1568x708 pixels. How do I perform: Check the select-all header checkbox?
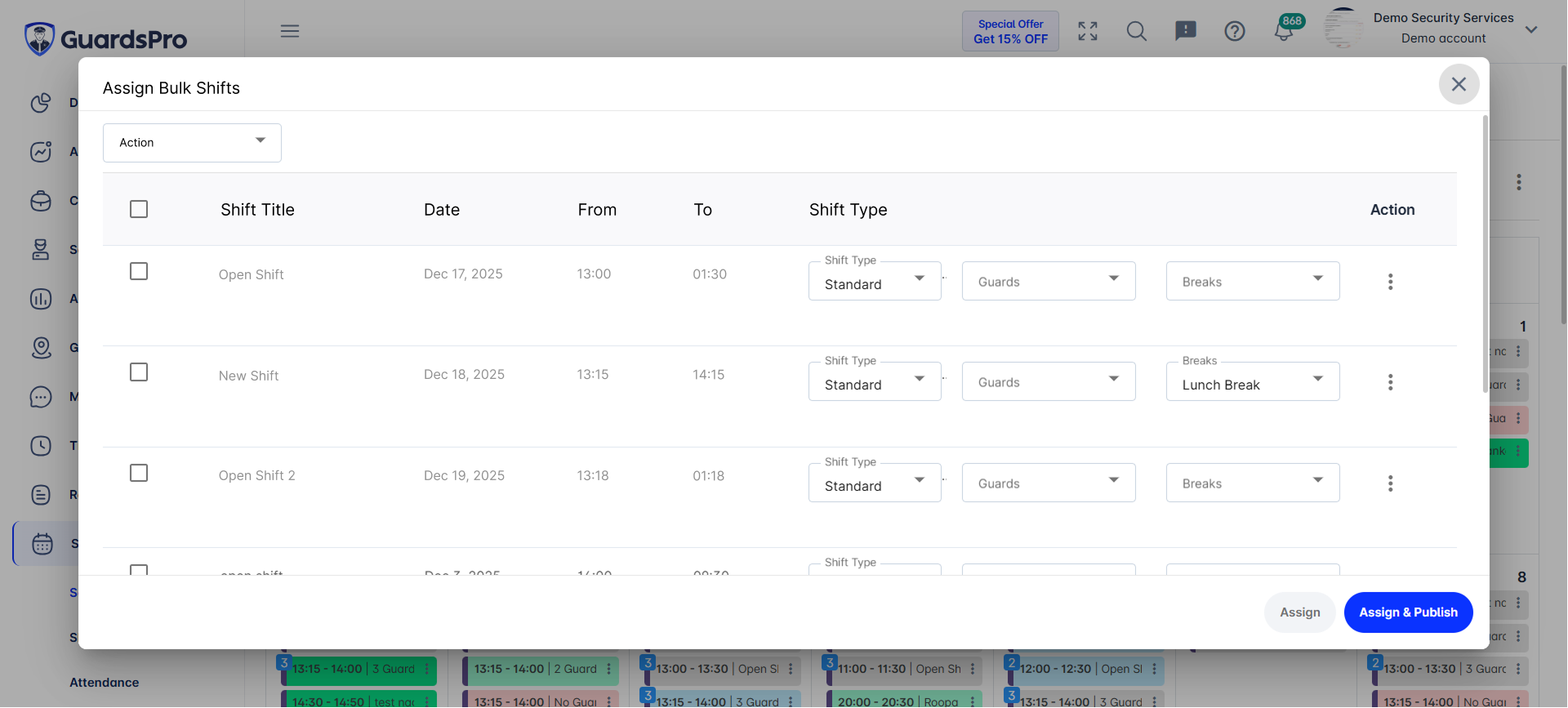point(139,209)
